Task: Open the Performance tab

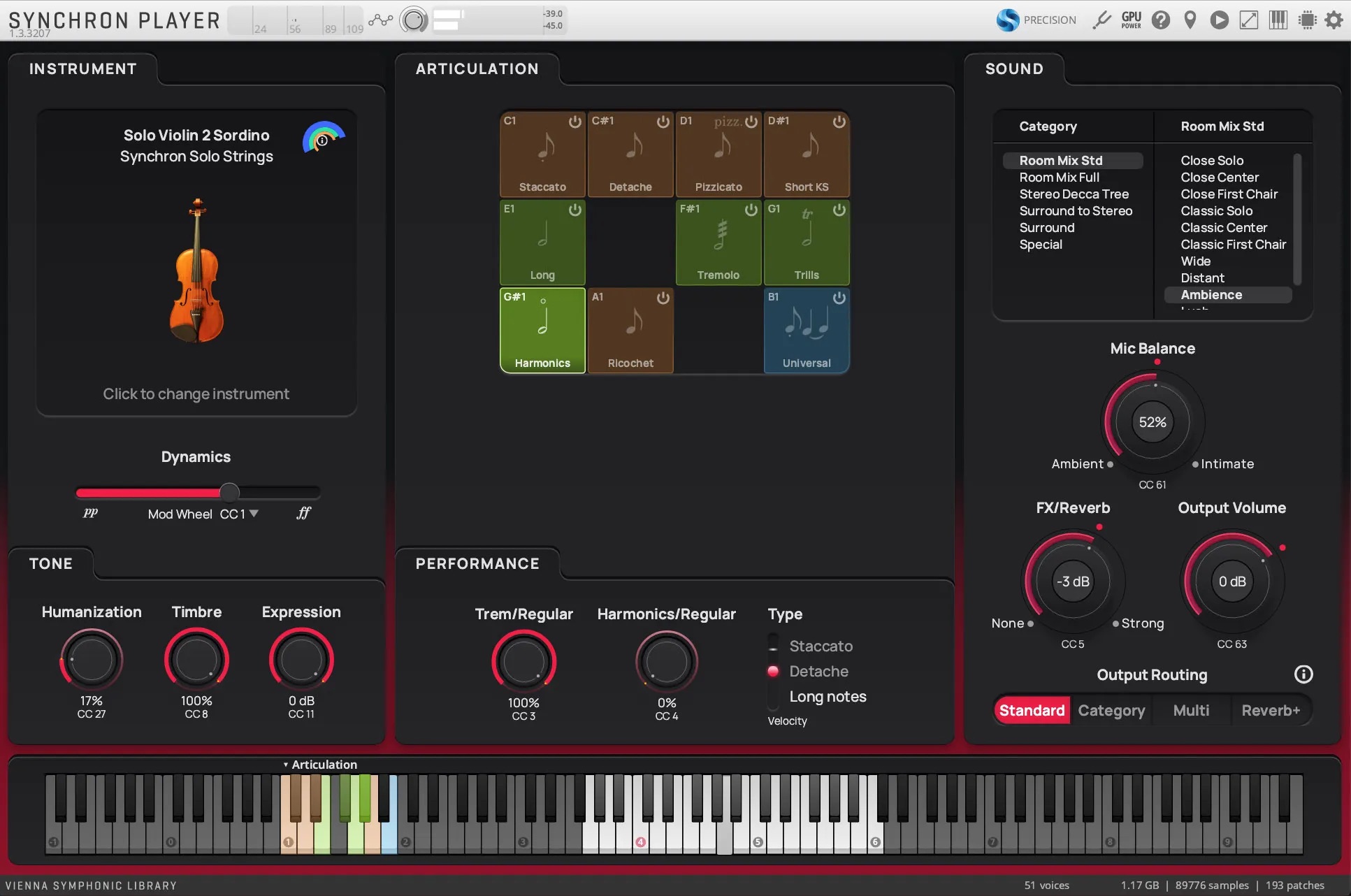Action: 477,563
